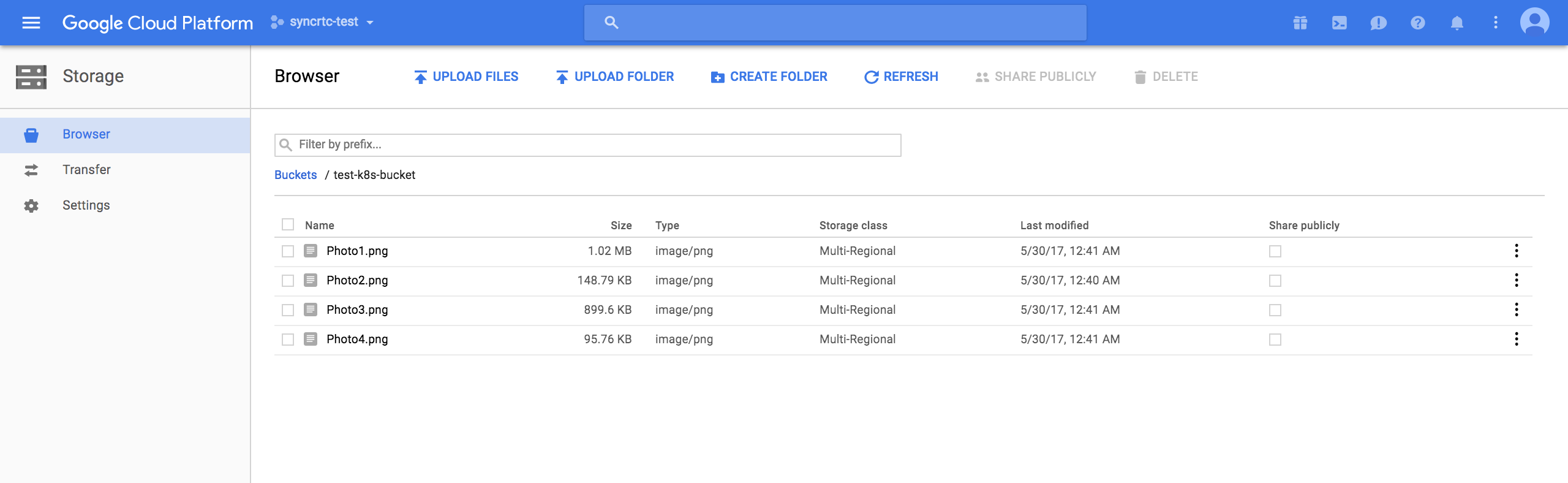Select Transfer in the sidebar
Viewport: 1568px width, 483px height.
[x=125, y=170]
